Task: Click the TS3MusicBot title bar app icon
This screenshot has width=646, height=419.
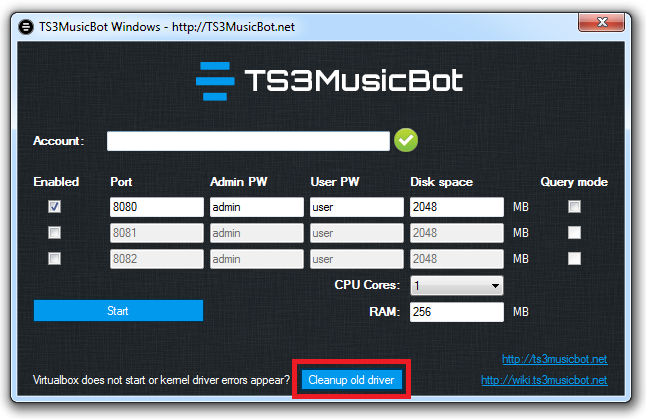Action: [26, 27]
